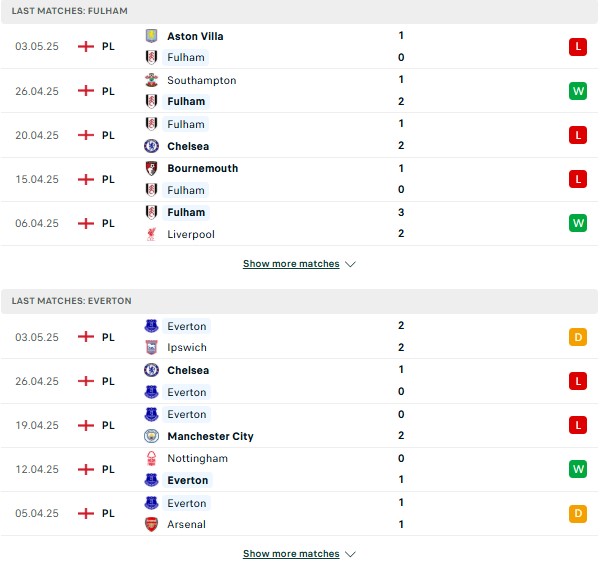Click the Liverpool club crest

[151, 234]
